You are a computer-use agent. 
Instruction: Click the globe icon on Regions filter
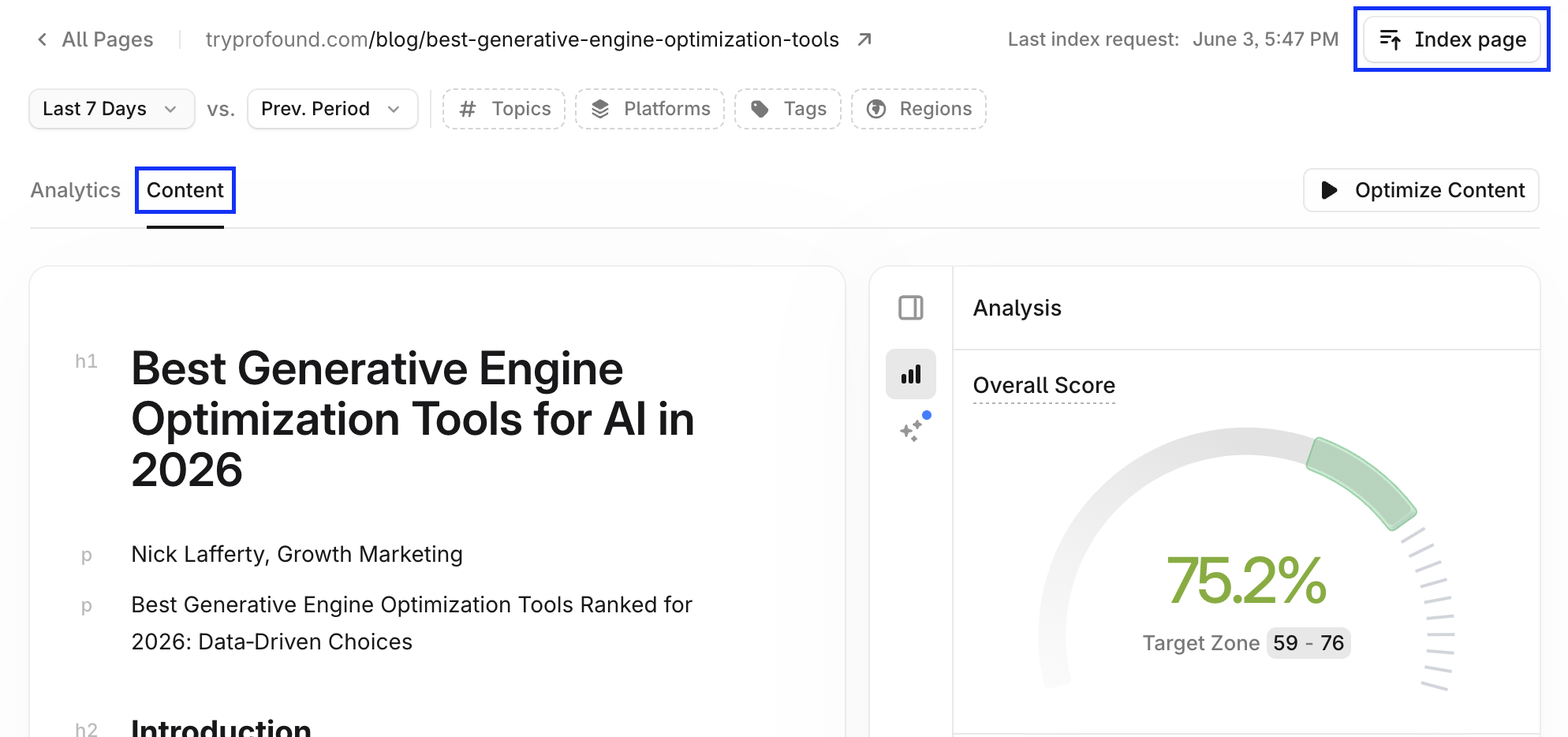[x=876, y=109]
